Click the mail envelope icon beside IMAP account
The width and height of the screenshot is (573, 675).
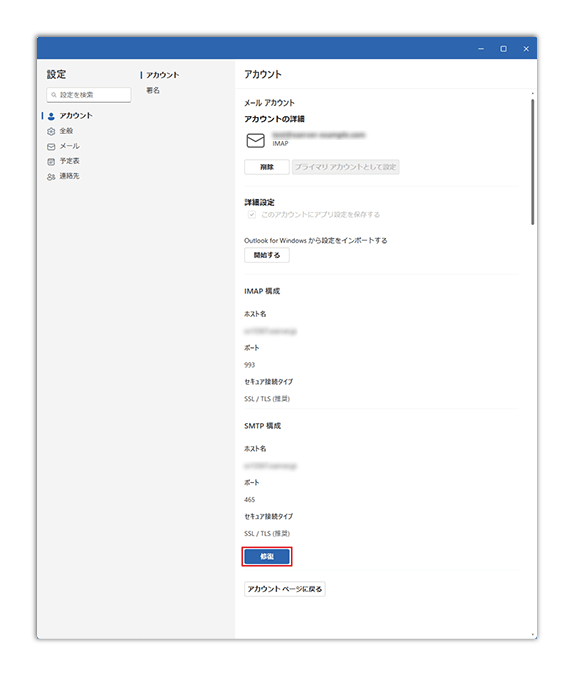pos(256,140)
